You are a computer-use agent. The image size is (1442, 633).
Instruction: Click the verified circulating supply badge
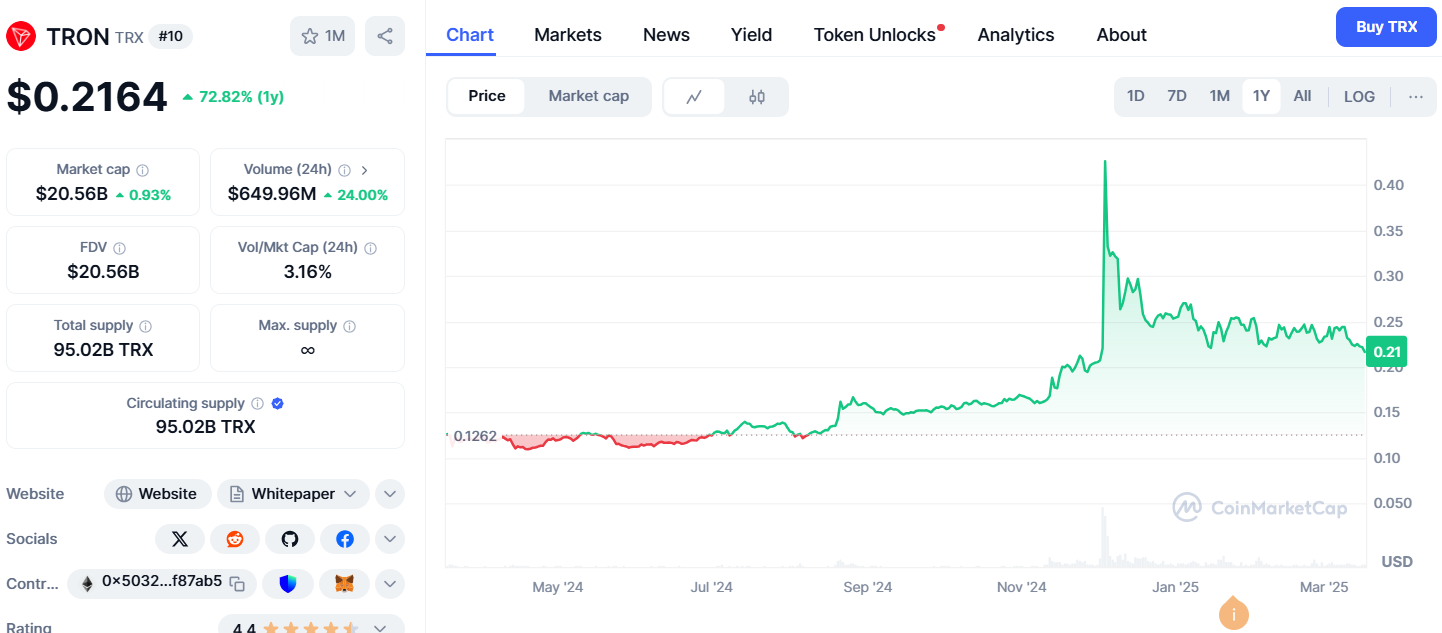pyautogui.click(x=278, y=404)
